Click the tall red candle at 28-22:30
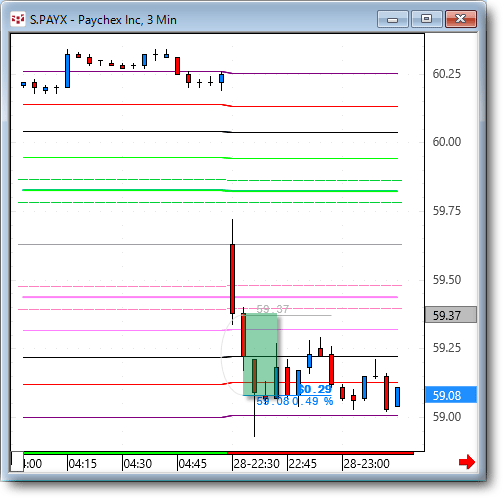The width and height of the screenshot is (504, 499). tap(232, 279)
